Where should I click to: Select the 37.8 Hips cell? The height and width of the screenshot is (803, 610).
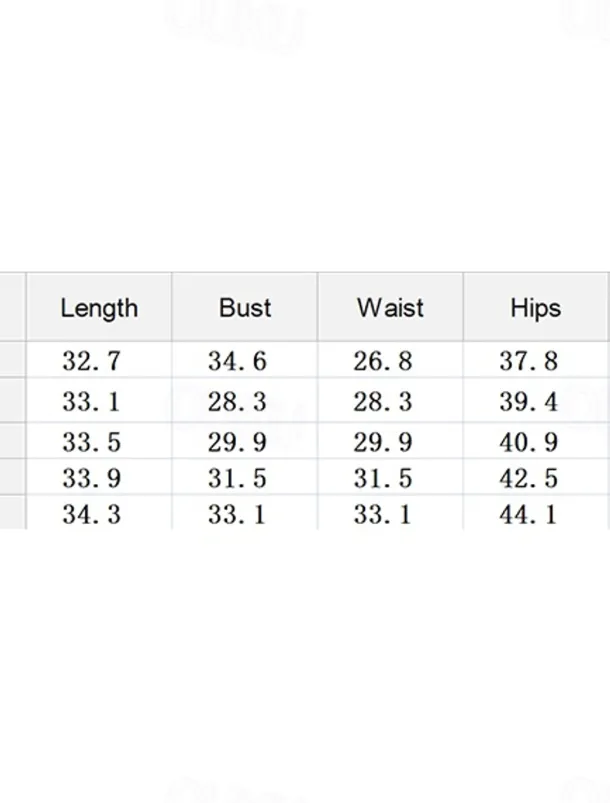point(528,361)
